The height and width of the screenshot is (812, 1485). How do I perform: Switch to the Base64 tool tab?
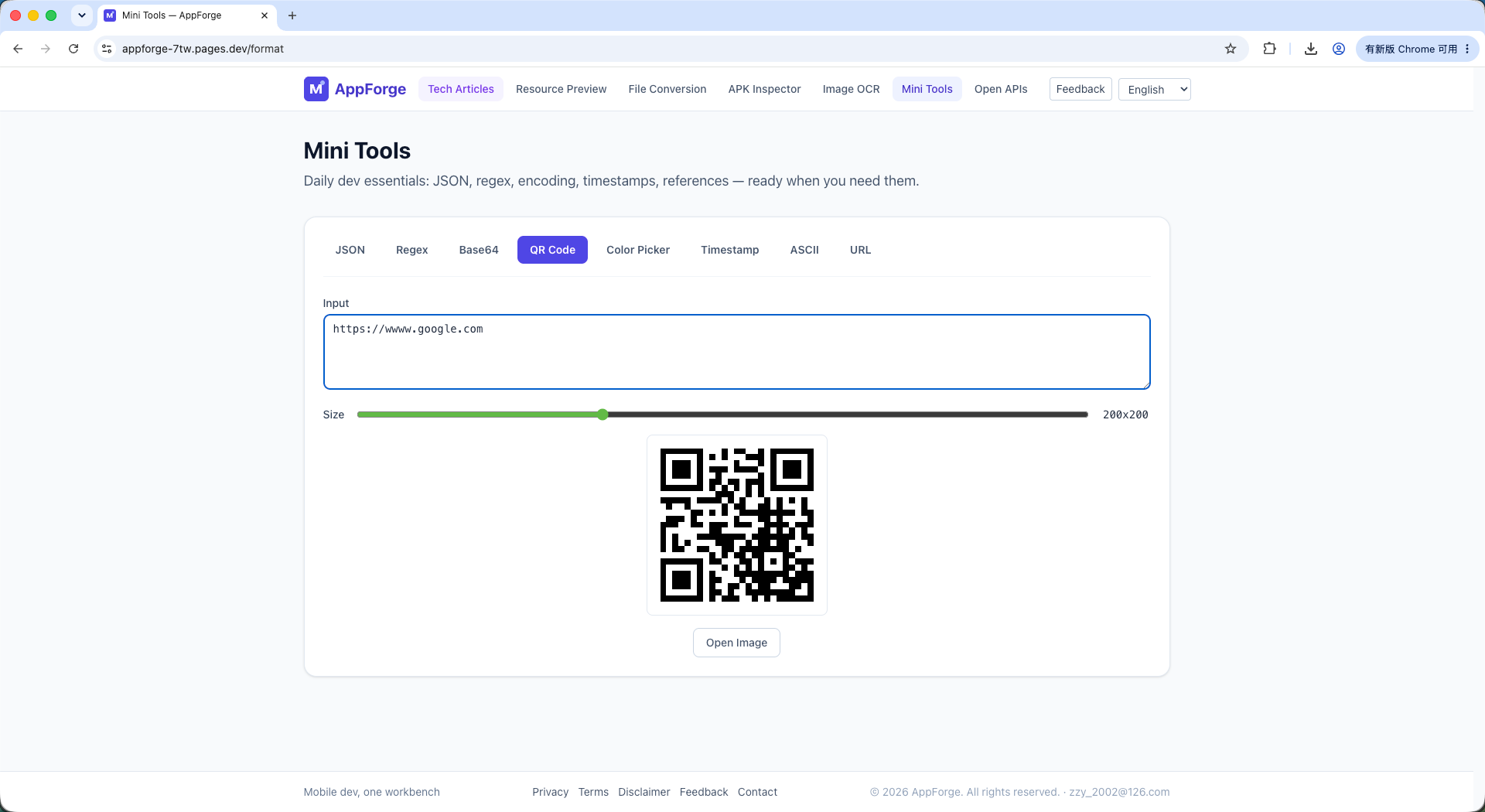tap(479, 250)
